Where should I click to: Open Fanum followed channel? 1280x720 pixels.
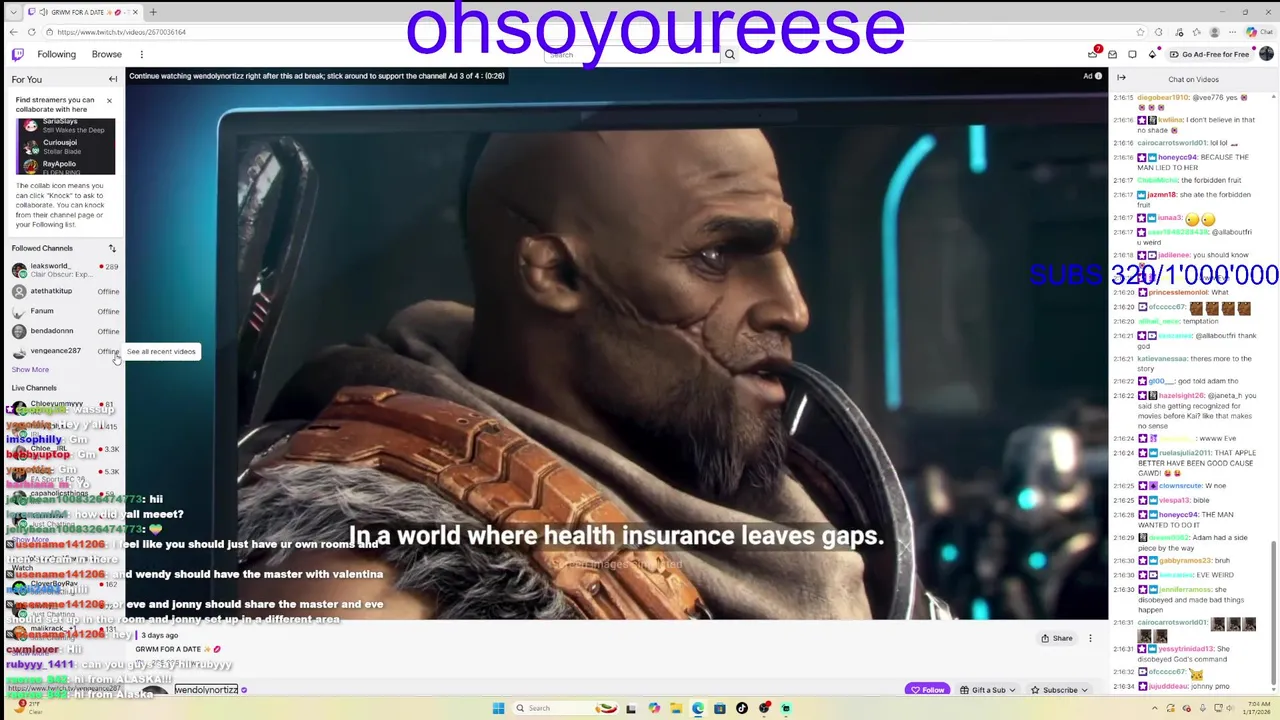coord(64,311)
